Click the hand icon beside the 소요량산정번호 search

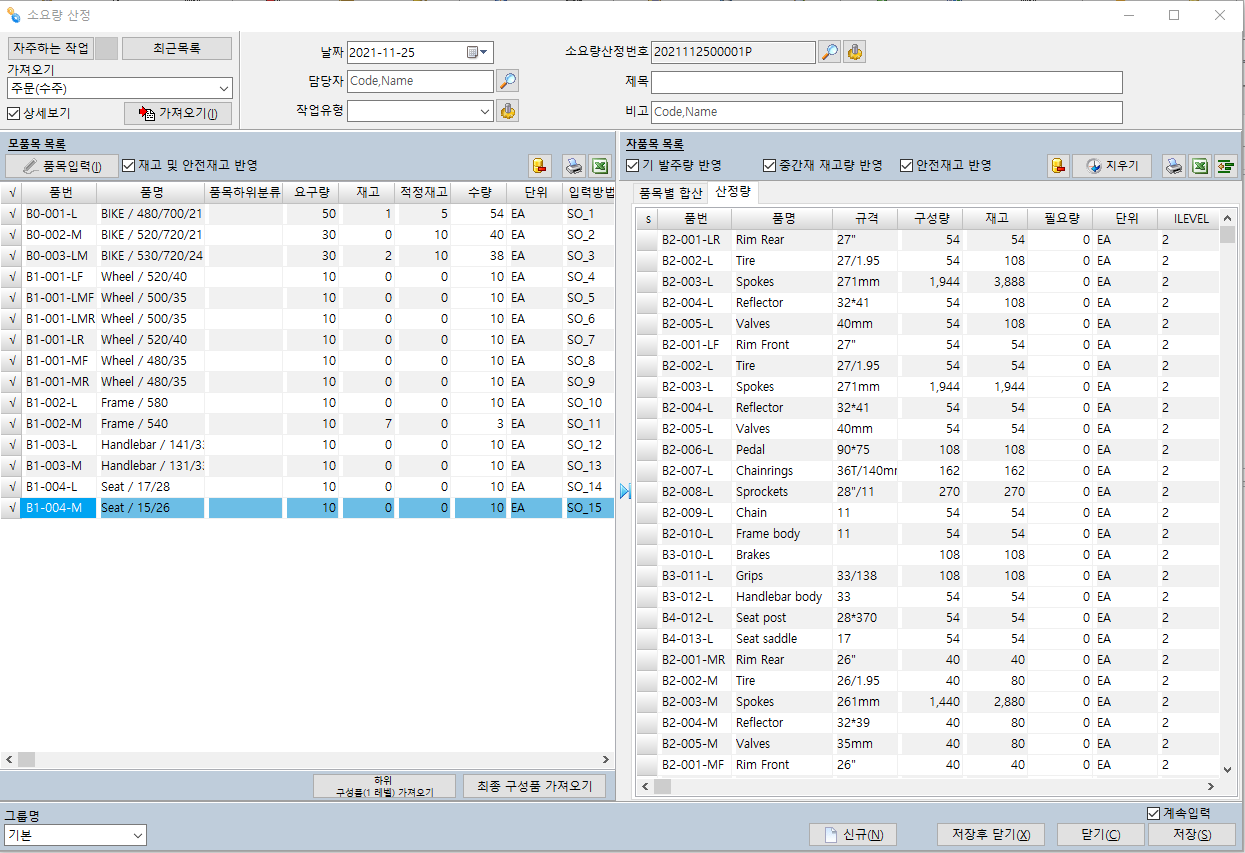(854, 52)
